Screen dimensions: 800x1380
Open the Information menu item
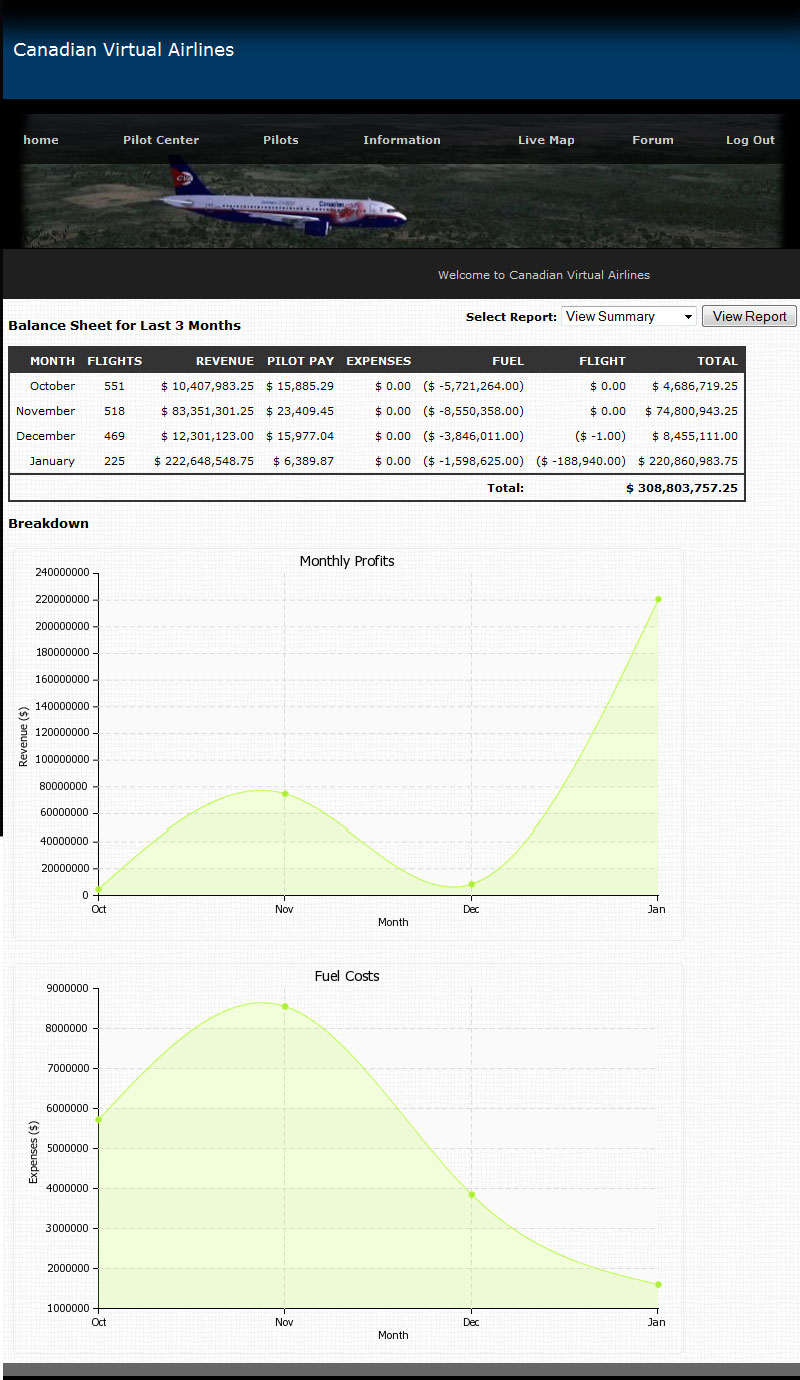[402, 140]
